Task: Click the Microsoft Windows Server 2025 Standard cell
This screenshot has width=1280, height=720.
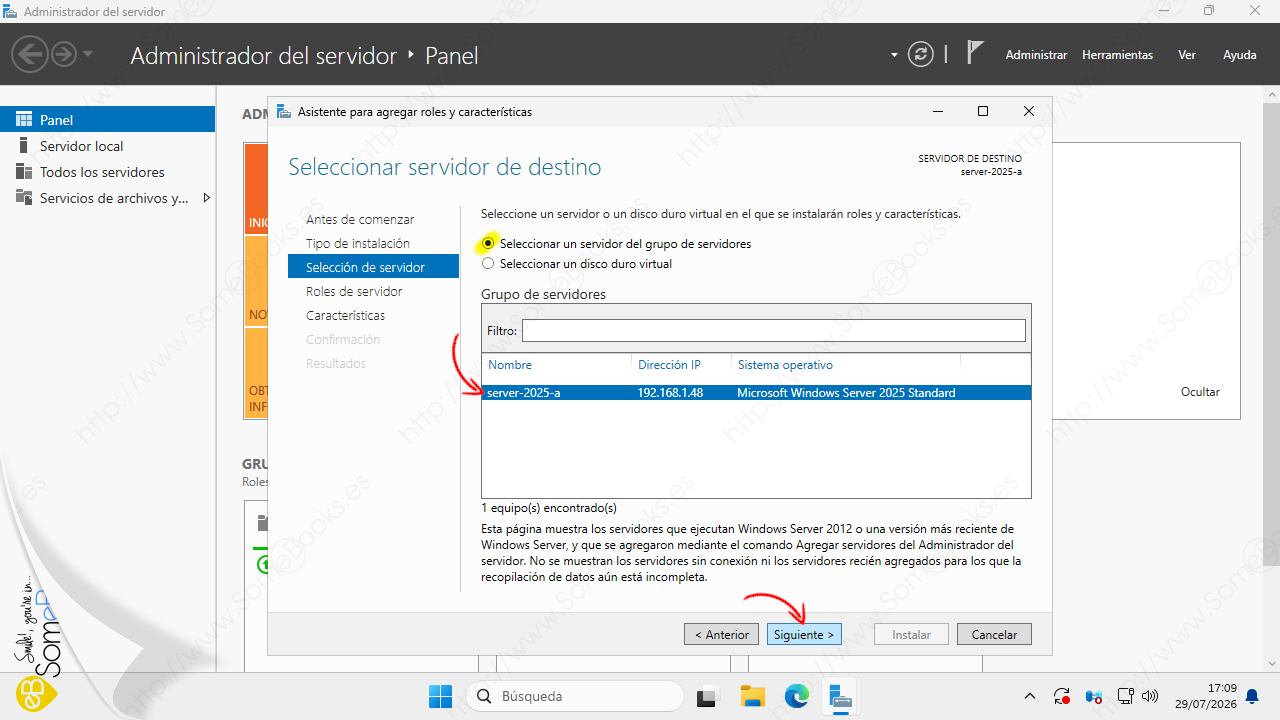Action: click(x=846, y=393)
